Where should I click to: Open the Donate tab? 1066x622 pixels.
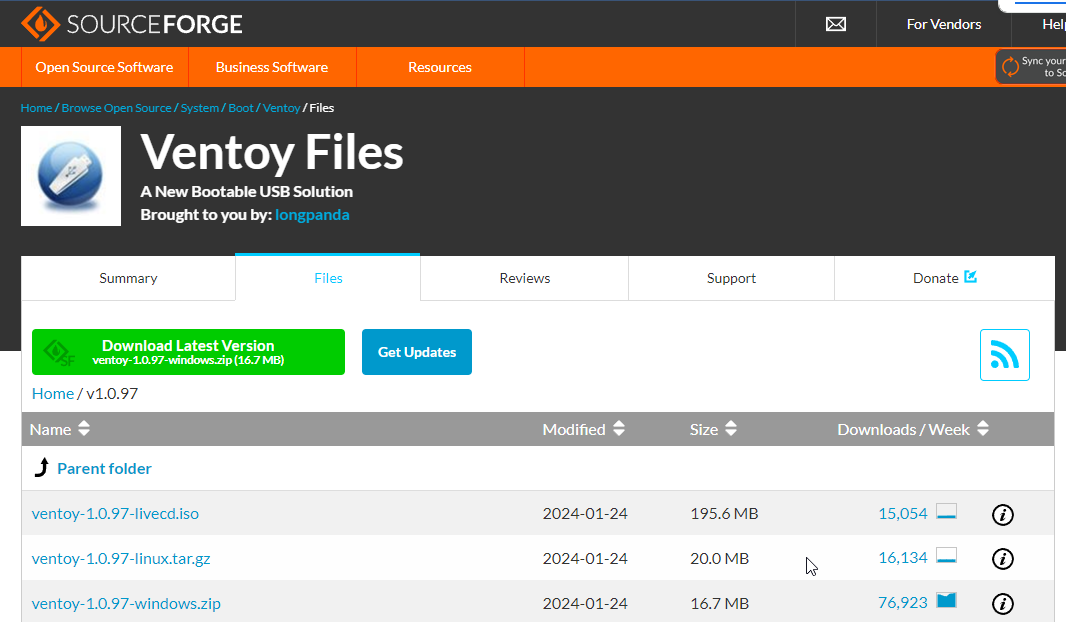944,278
